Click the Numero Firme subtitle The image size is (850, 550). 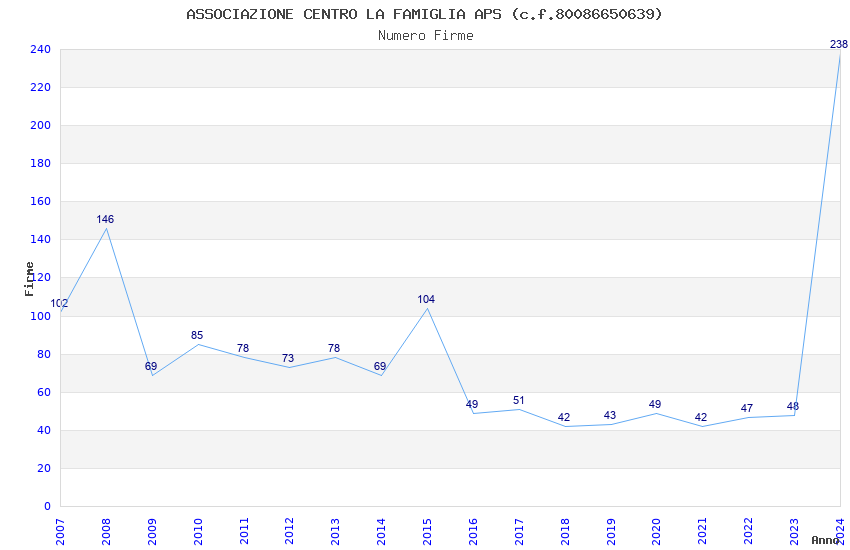coord(425,36)
